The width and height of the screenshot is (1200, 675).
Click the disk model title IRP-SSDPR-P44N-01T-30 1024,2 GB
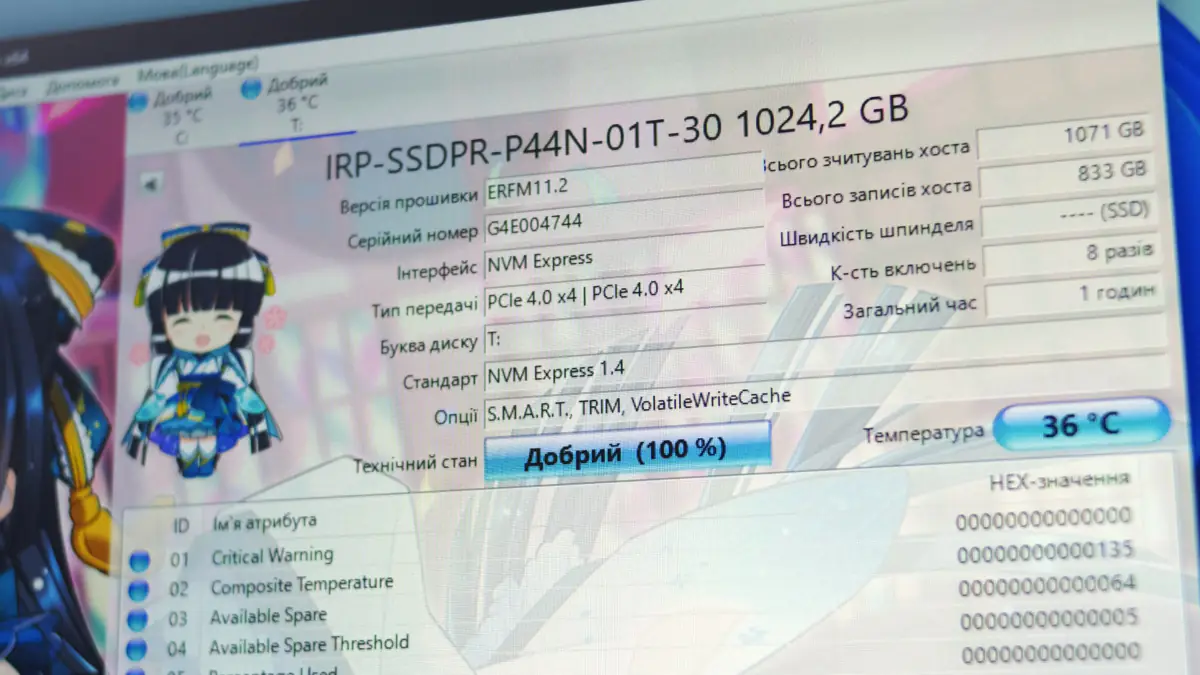[x=617, y=138]
